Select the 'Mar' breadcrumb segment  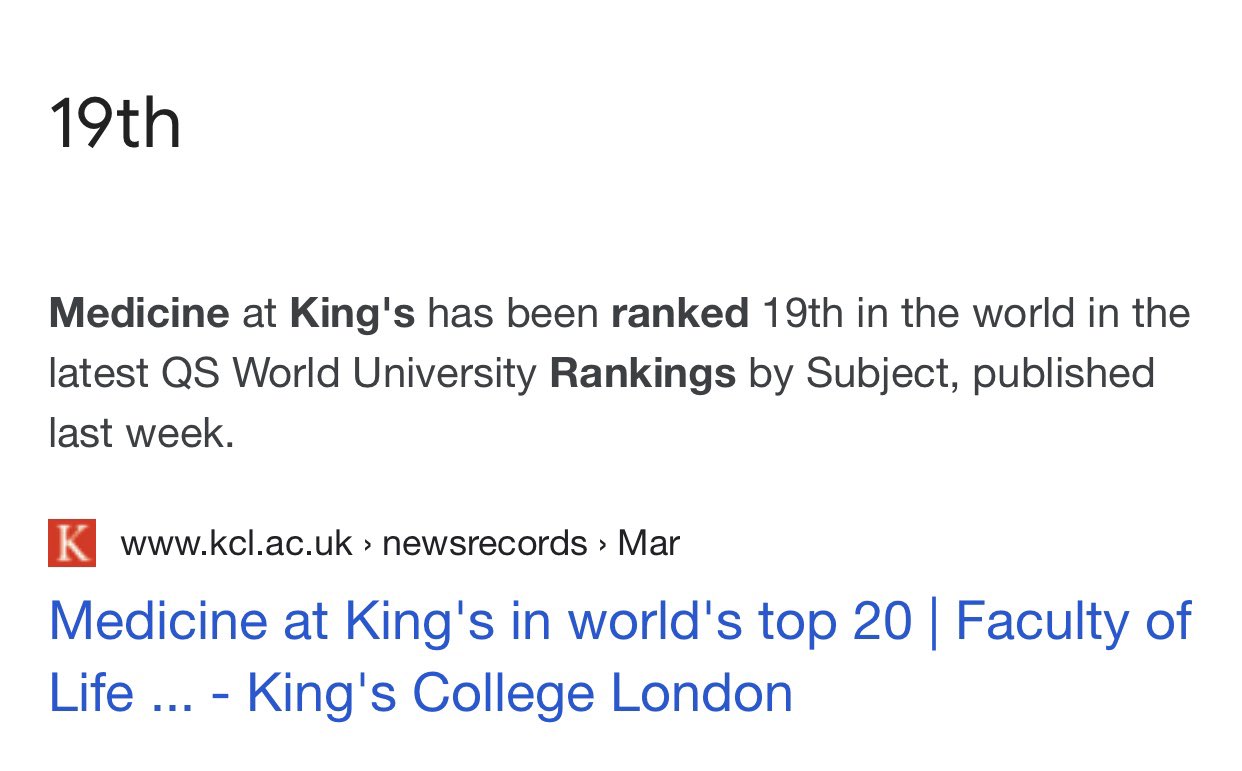click(x=648, y=543)
